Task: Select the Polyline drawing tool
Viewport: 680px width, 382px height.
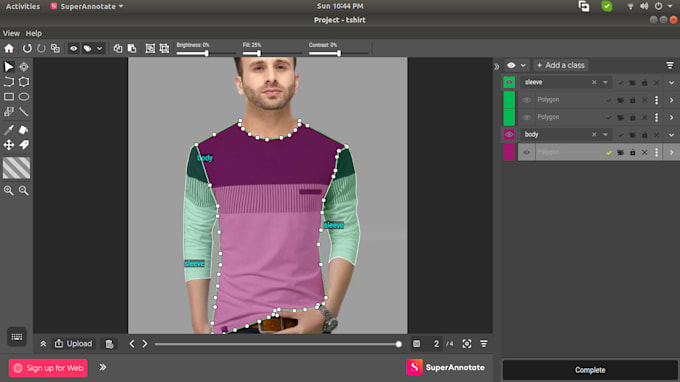Action: pos(9,82)
